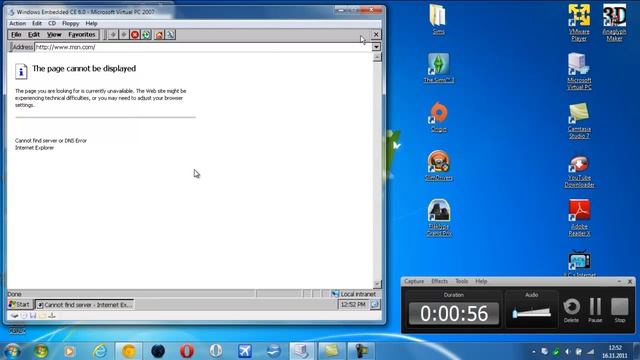Click the Virtual PC shared folder status icon
The width and height of the screenshot is (640, 360).
(x=42, y=316)
